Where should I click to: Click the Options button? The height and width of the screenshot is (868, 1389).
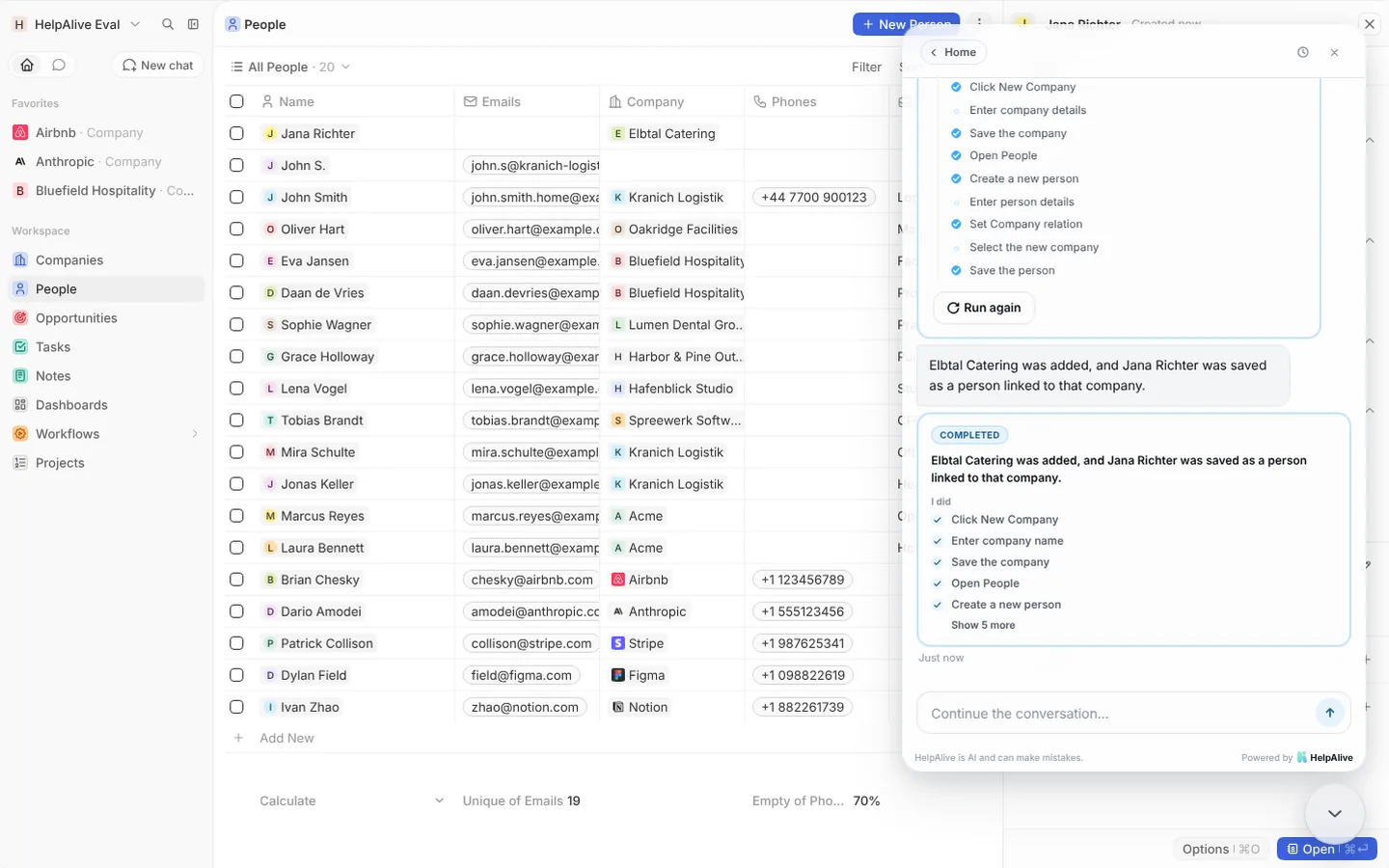[1220, 849]
